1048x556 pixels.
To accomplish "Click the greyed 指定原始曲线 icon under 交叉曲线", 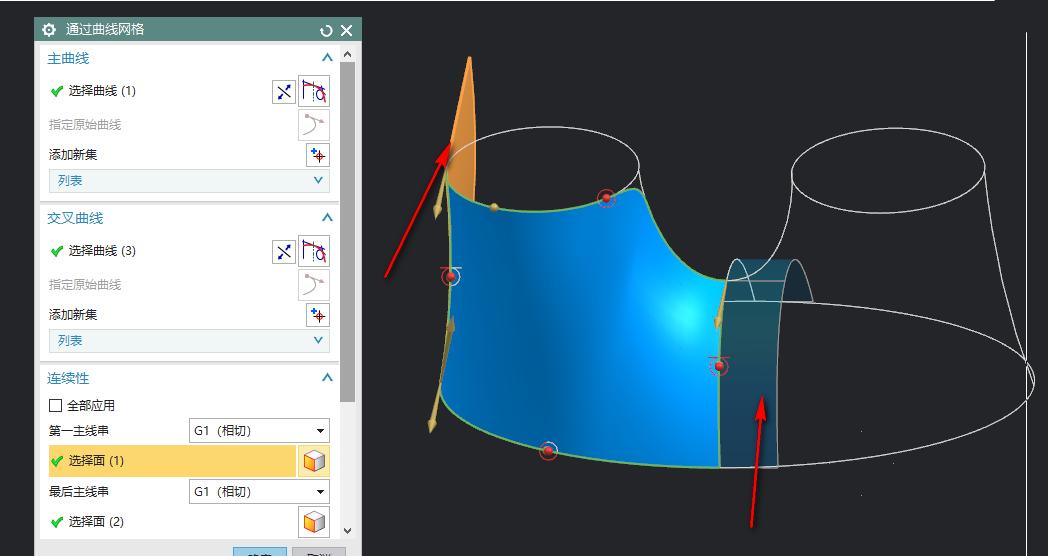I will point(314,285).
